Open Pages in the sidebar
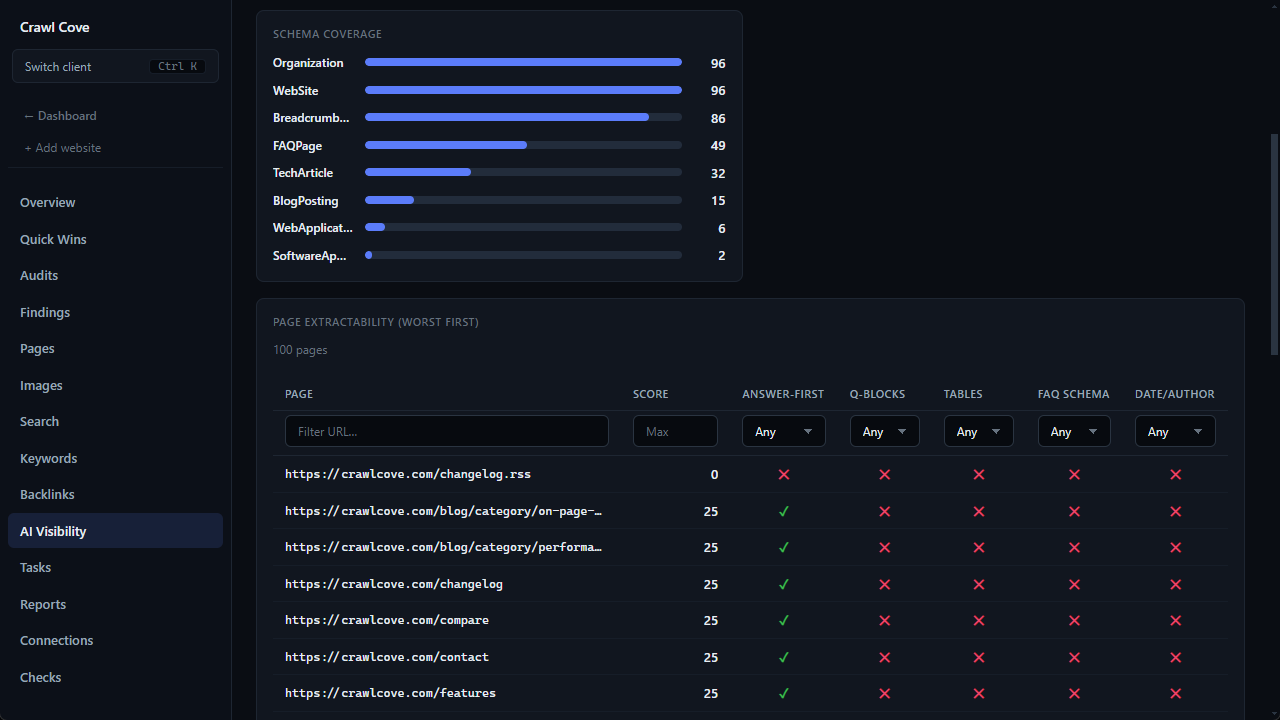 [x=115, y=349]
